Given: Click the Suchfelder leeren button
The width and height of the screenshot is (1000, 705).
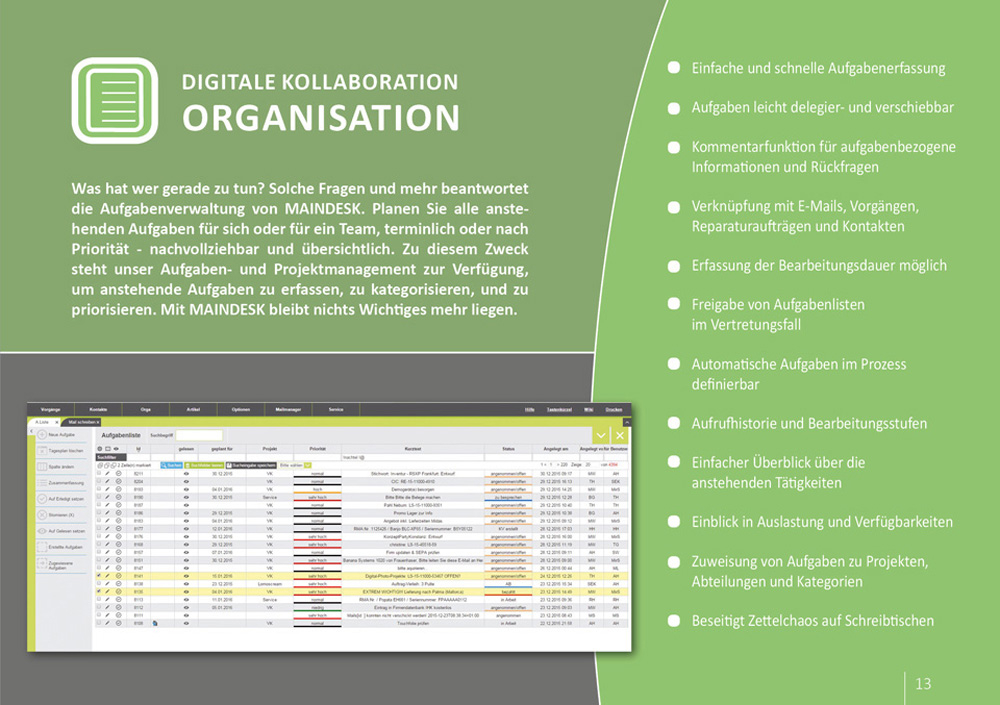Looking at the screenshot, I should pos(204,466).
